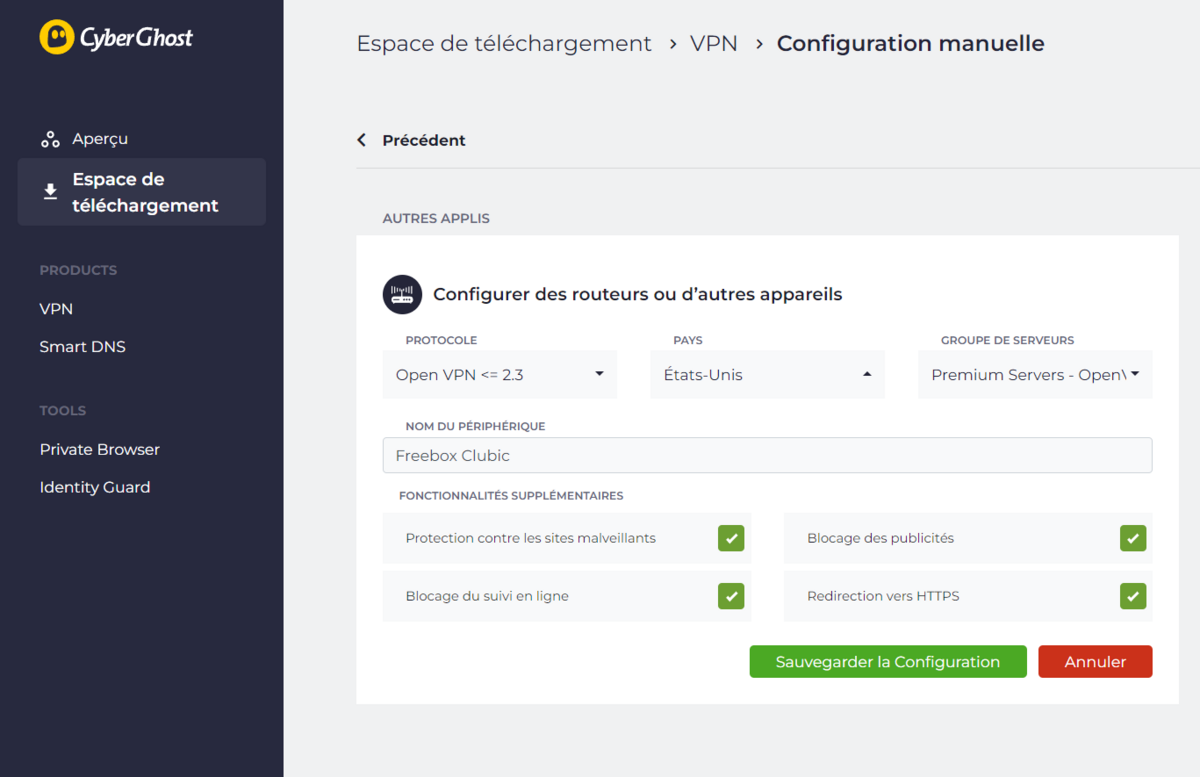
Task: Click the download icon beside Espace de téléchargement
Action: (x=50, y=191)
